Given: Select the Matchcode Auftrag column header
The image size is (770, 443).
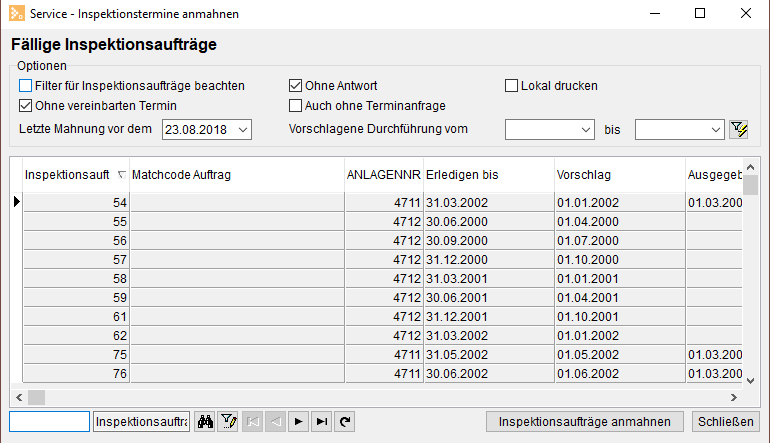Looking at the screenshot, I should click(236, 174).
